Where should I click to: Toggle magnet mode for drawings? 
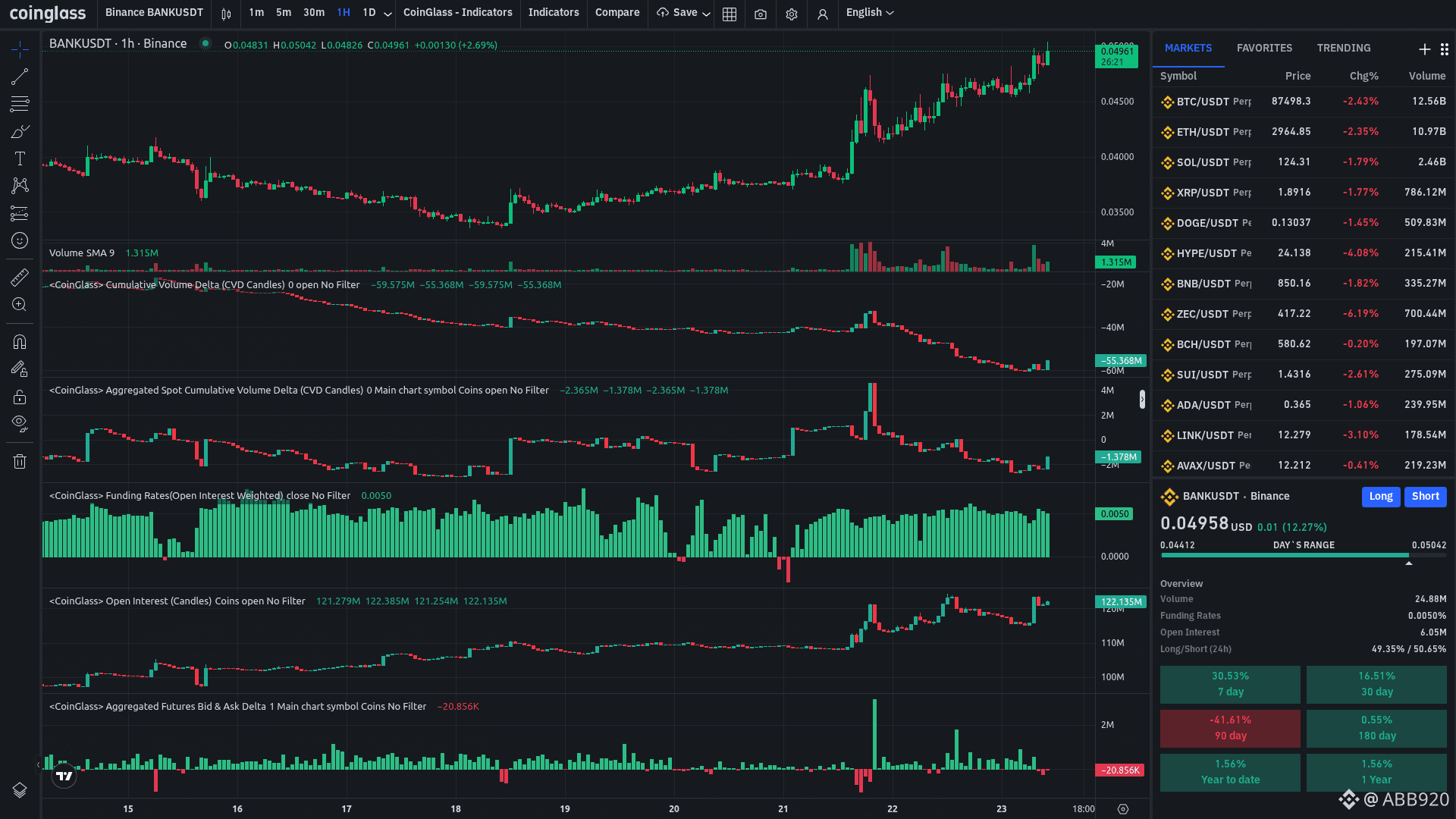coord(20,342)
